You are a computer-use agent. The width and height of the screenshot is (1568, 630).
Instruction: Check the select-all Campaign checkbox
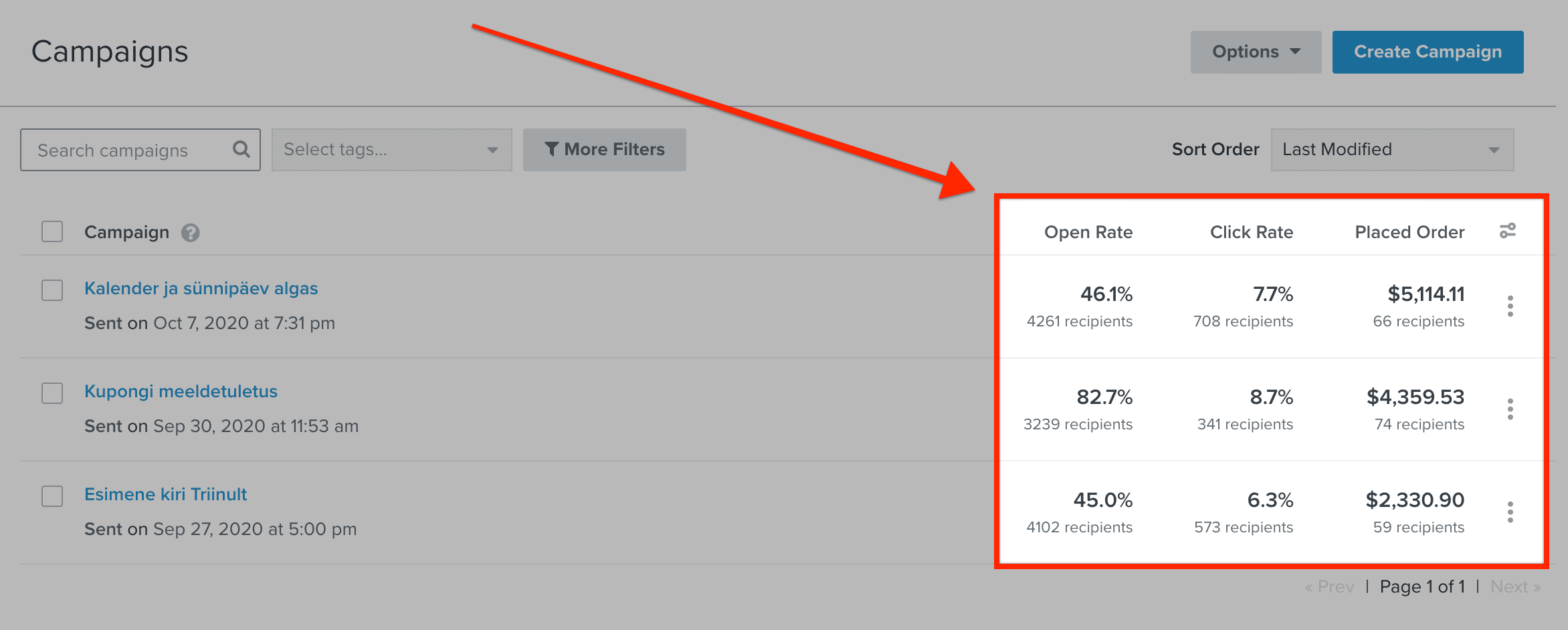coord(52,231)
